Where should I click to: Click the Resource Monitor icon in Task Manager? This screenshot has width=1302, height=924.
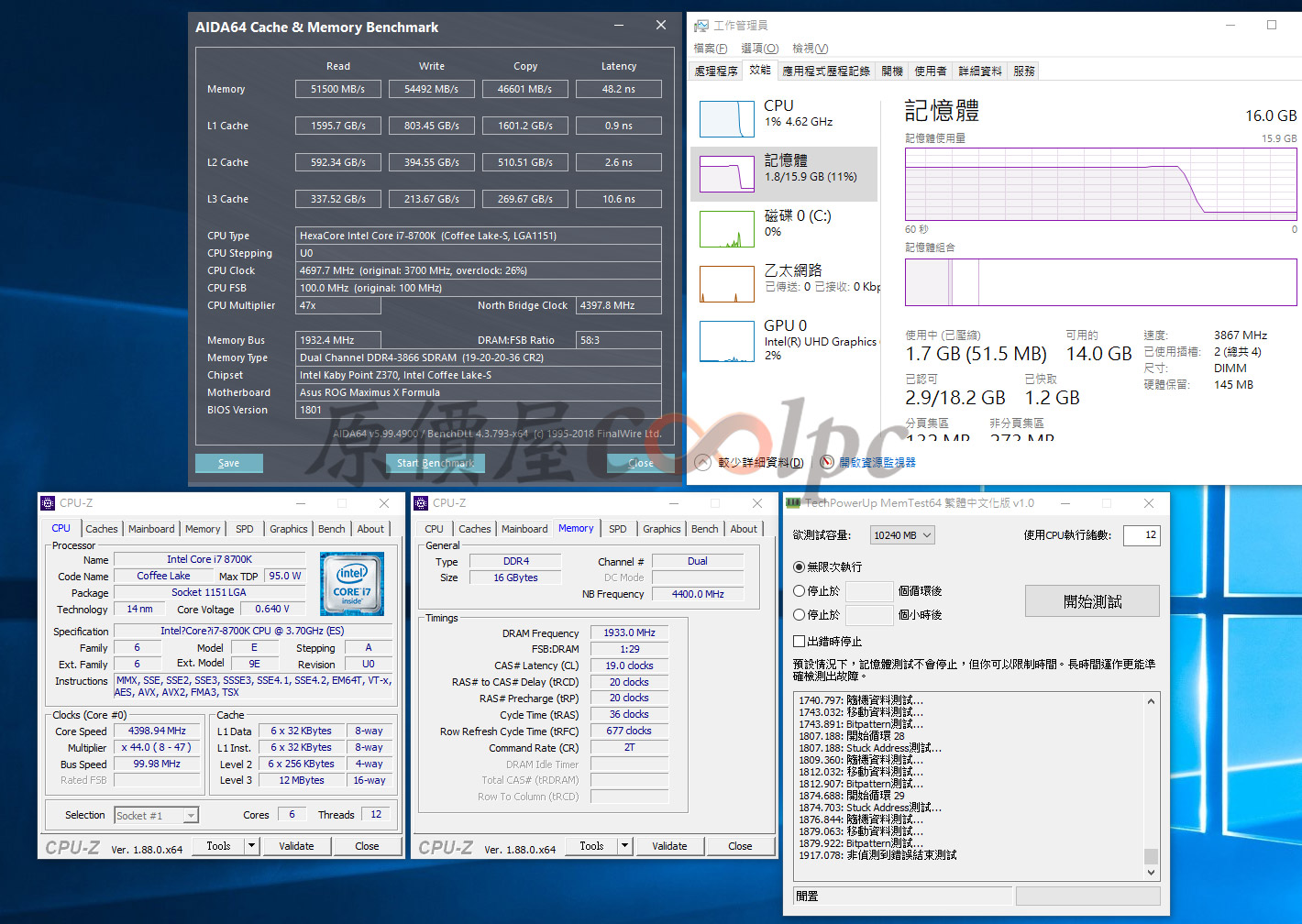(827, 462)
